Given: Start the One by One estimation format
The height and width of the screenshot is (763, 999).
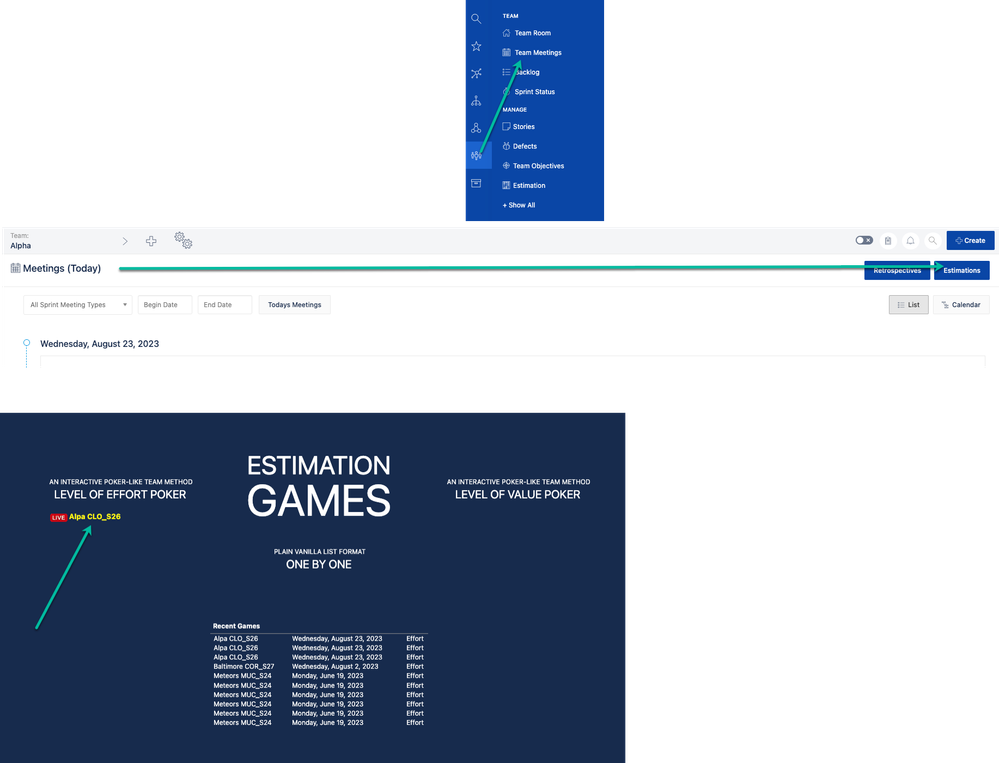Looking at the screenshot, I should click(319, 564).
